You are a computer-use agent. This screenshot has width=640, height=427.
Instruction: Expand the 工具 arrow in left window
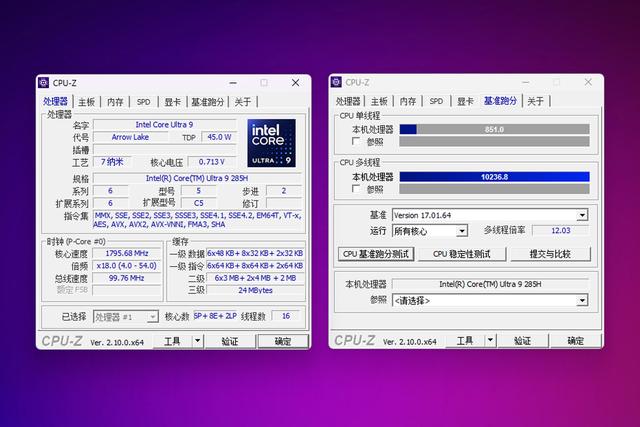pyautogui.click(x=198, y=340)
